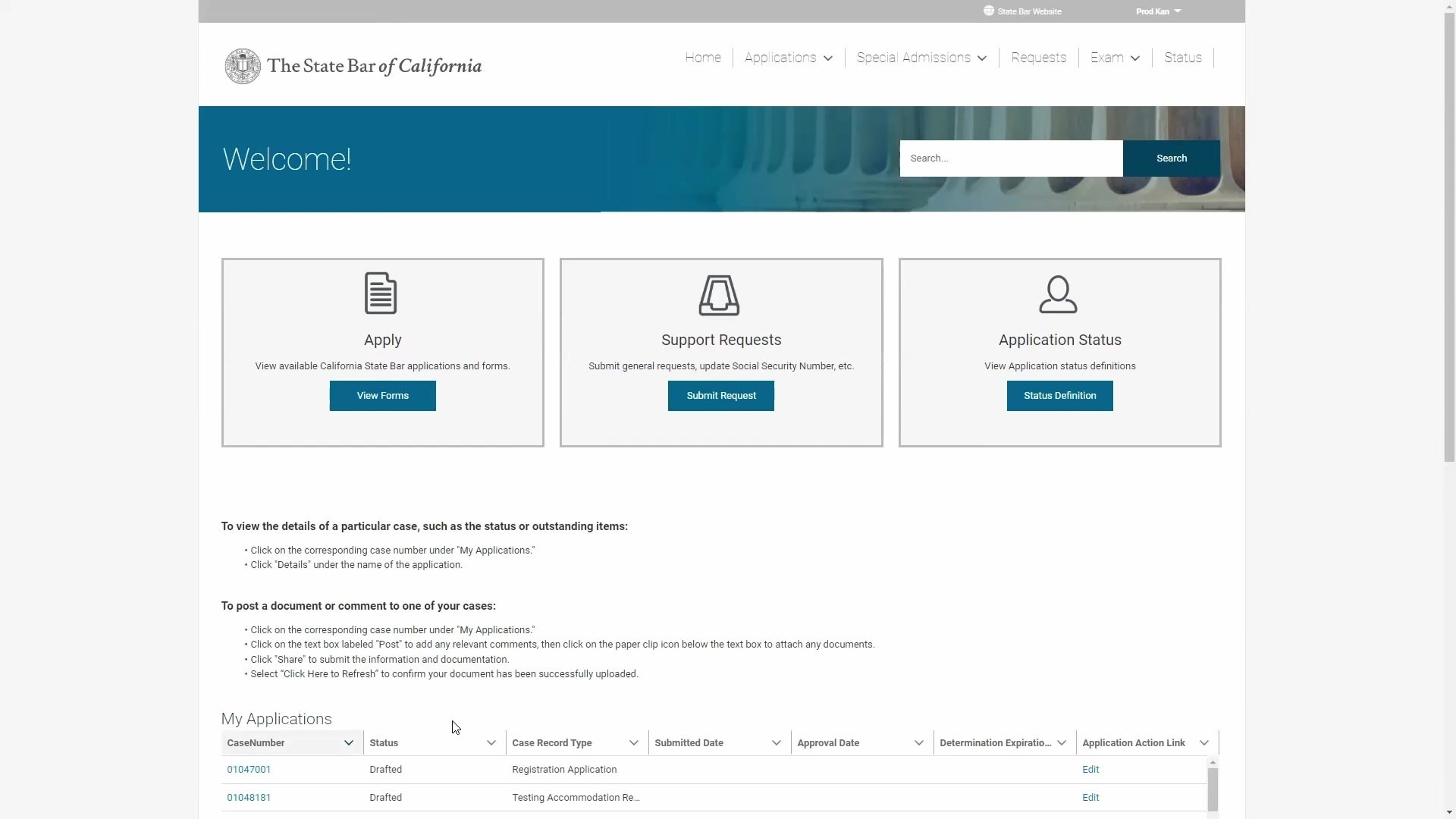
Task: Click the My Applications table scrollbar
Action: [x=1213, y=789]
